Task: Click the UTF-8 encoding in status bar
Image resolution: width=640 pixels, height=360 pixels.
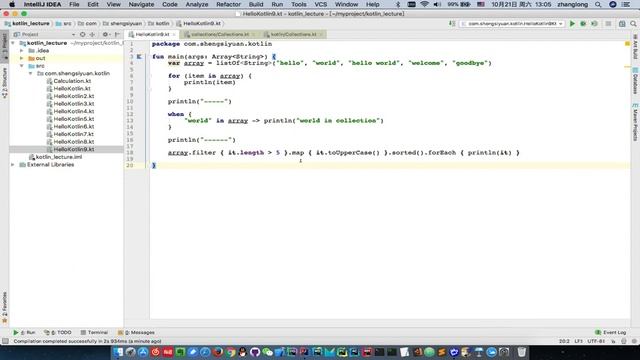Action: [596, 341]
